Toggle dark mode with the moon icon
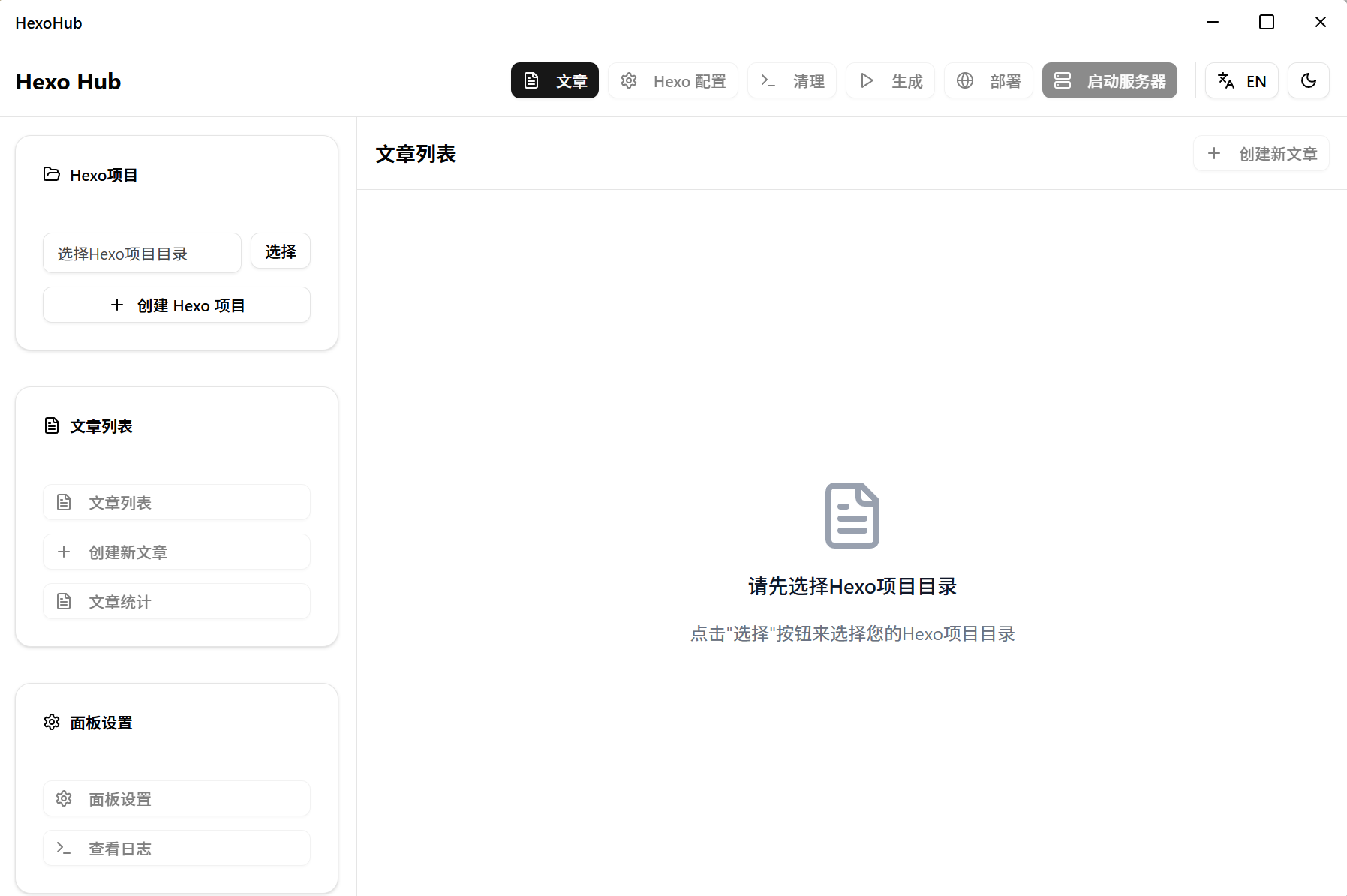1347x896 pixels. tap(1309, 80)
